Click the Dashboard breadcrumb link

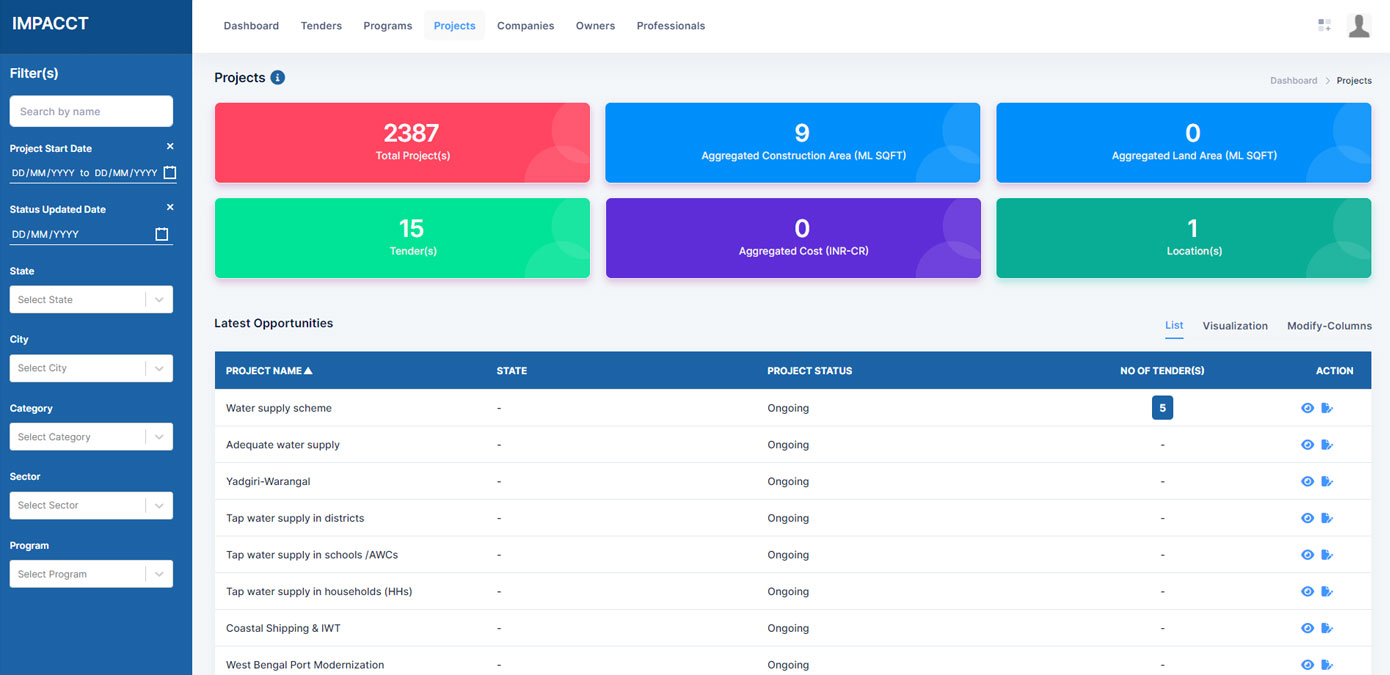coord(1293,81)
